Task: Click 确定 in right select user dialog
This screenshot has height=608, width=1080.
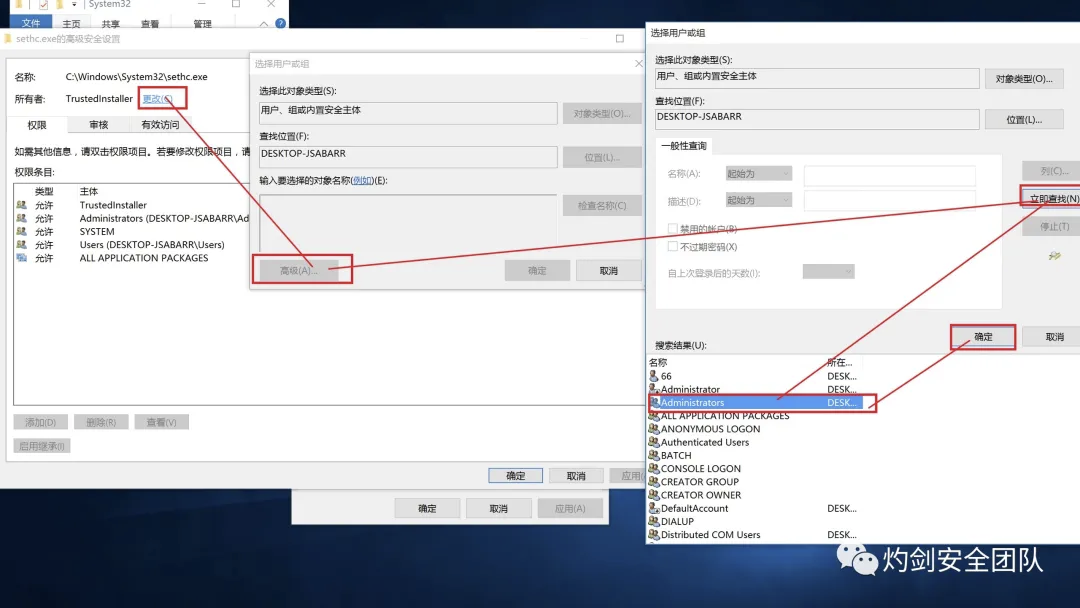Action: [983, 337]
